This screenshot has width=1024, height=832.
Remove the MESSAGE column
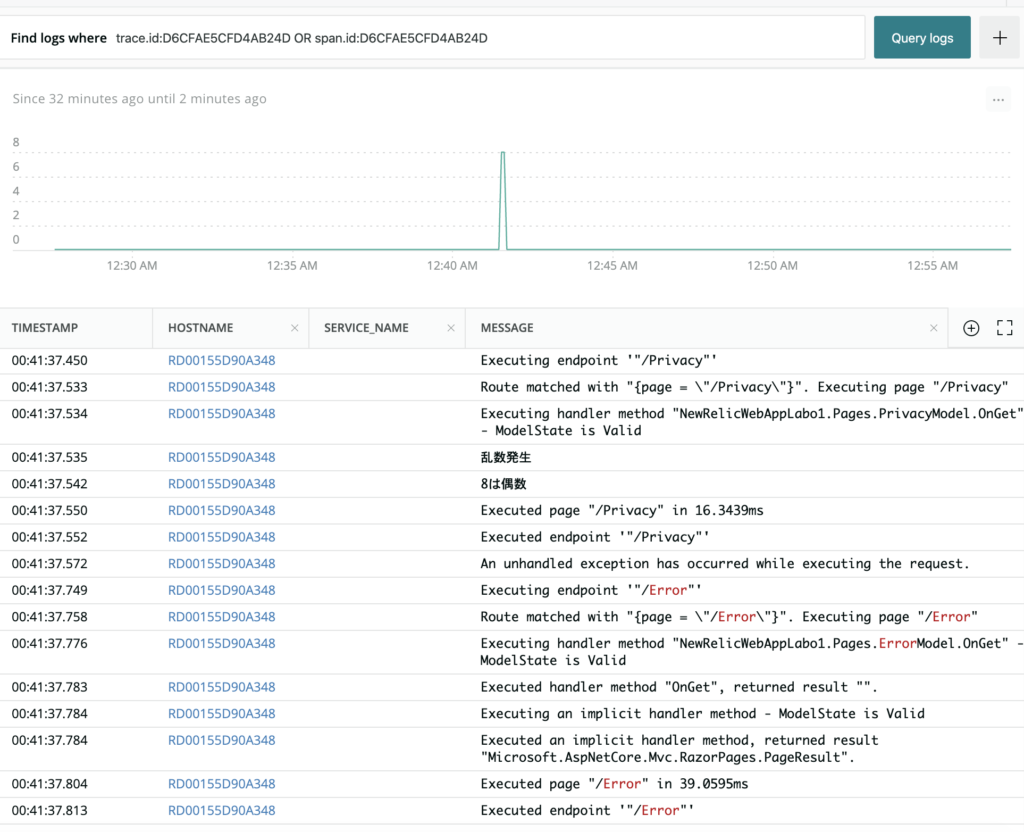(933, 328)
